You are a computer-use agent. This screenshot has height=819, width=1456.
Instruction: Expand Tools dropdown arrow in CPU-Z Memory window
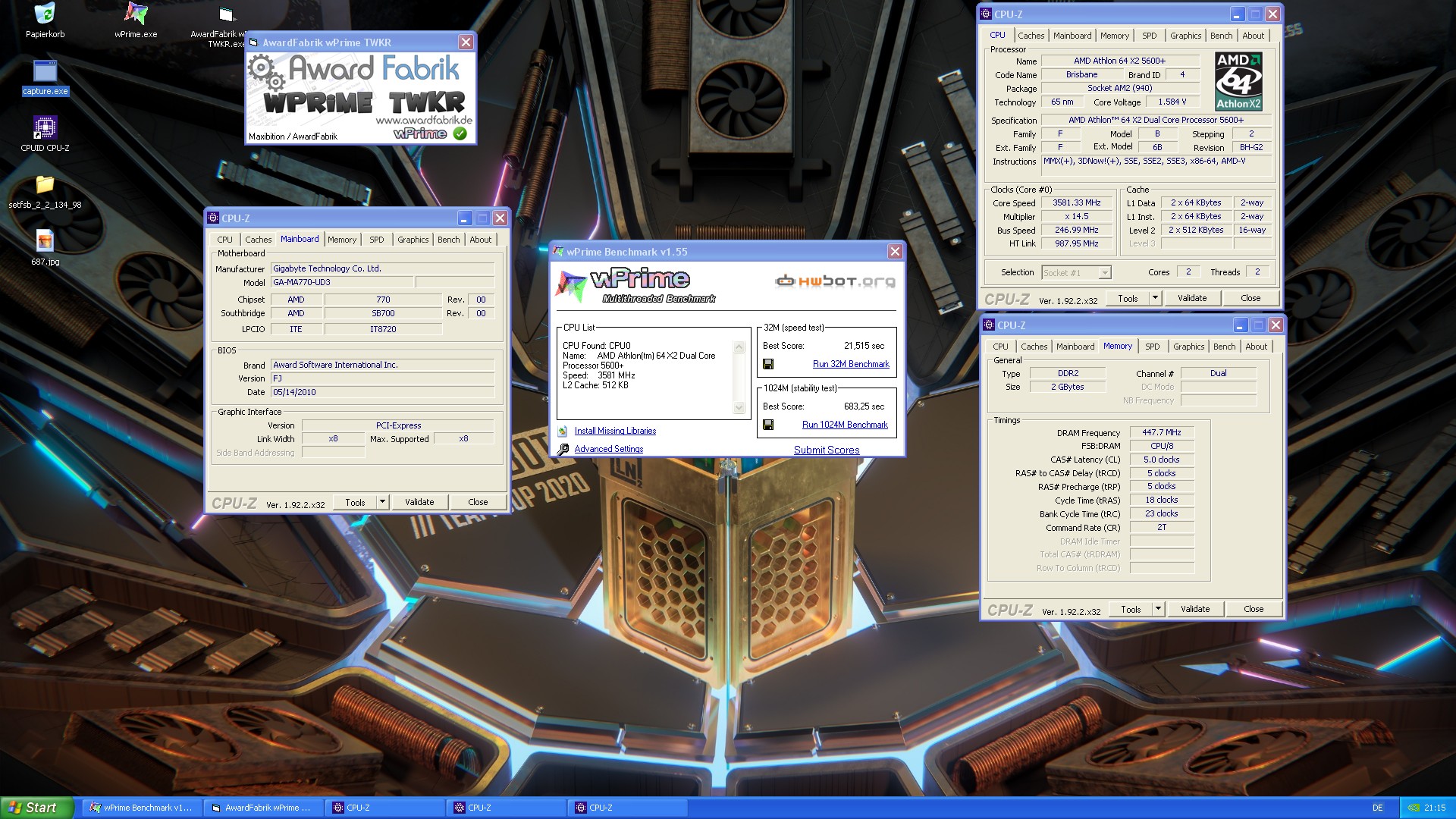click(1158, 609)
